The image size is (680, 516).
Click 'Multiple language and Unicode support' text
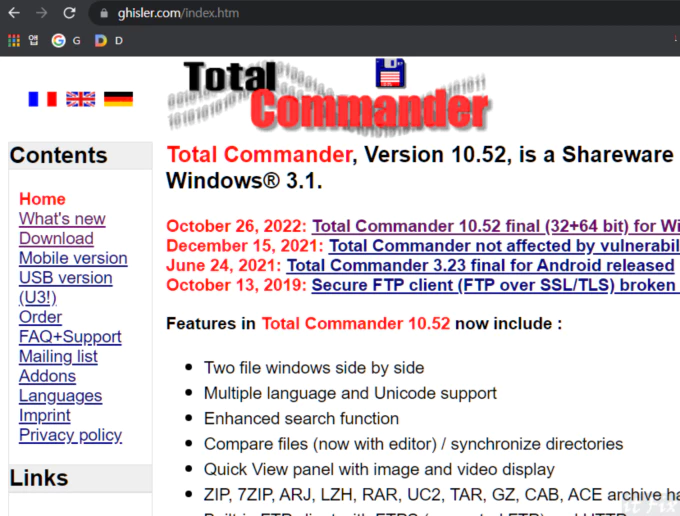(x=350, y=393)
